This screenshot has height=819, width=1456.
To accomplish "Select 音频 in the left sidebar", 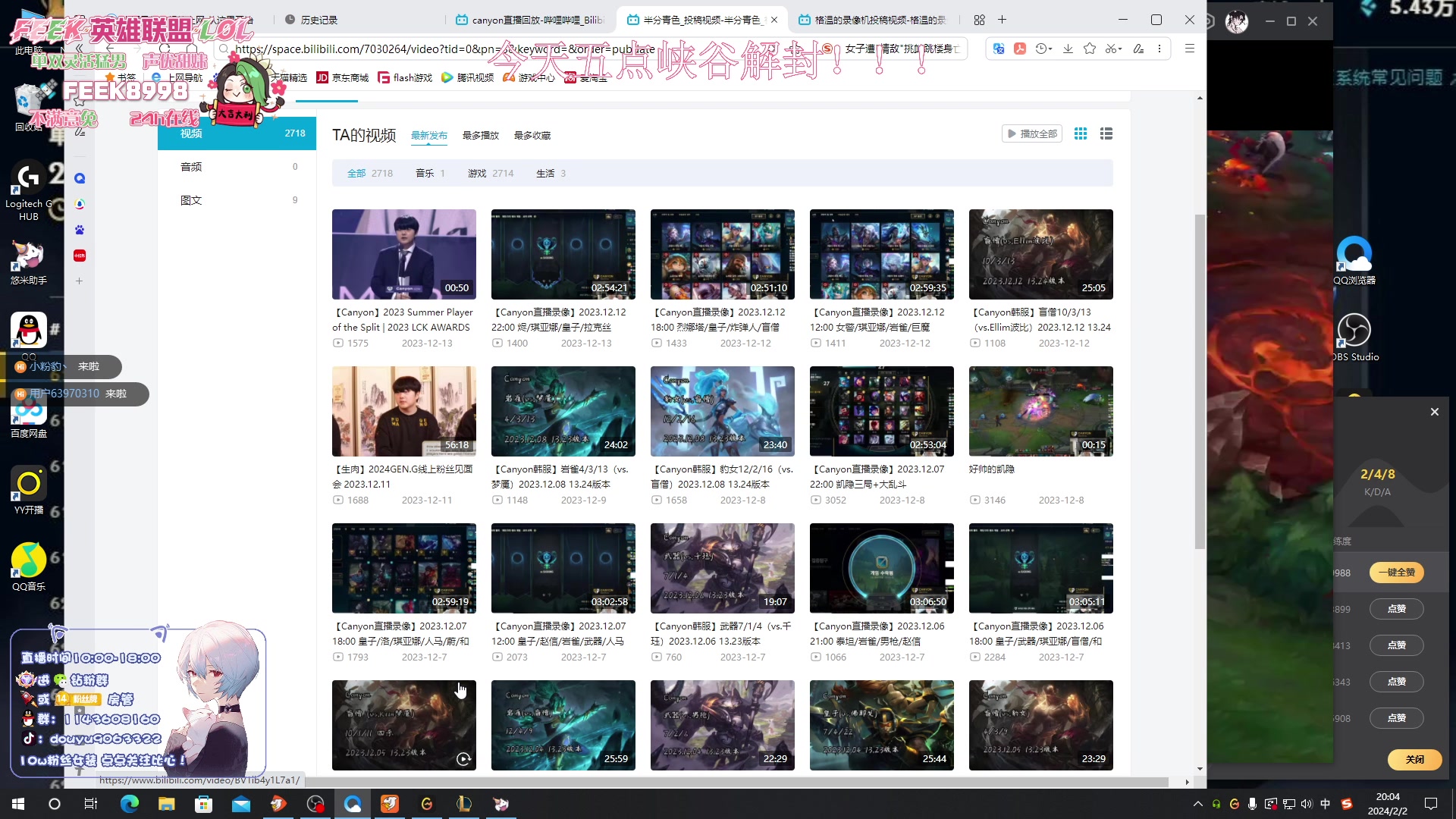I will tap(237, 167).
